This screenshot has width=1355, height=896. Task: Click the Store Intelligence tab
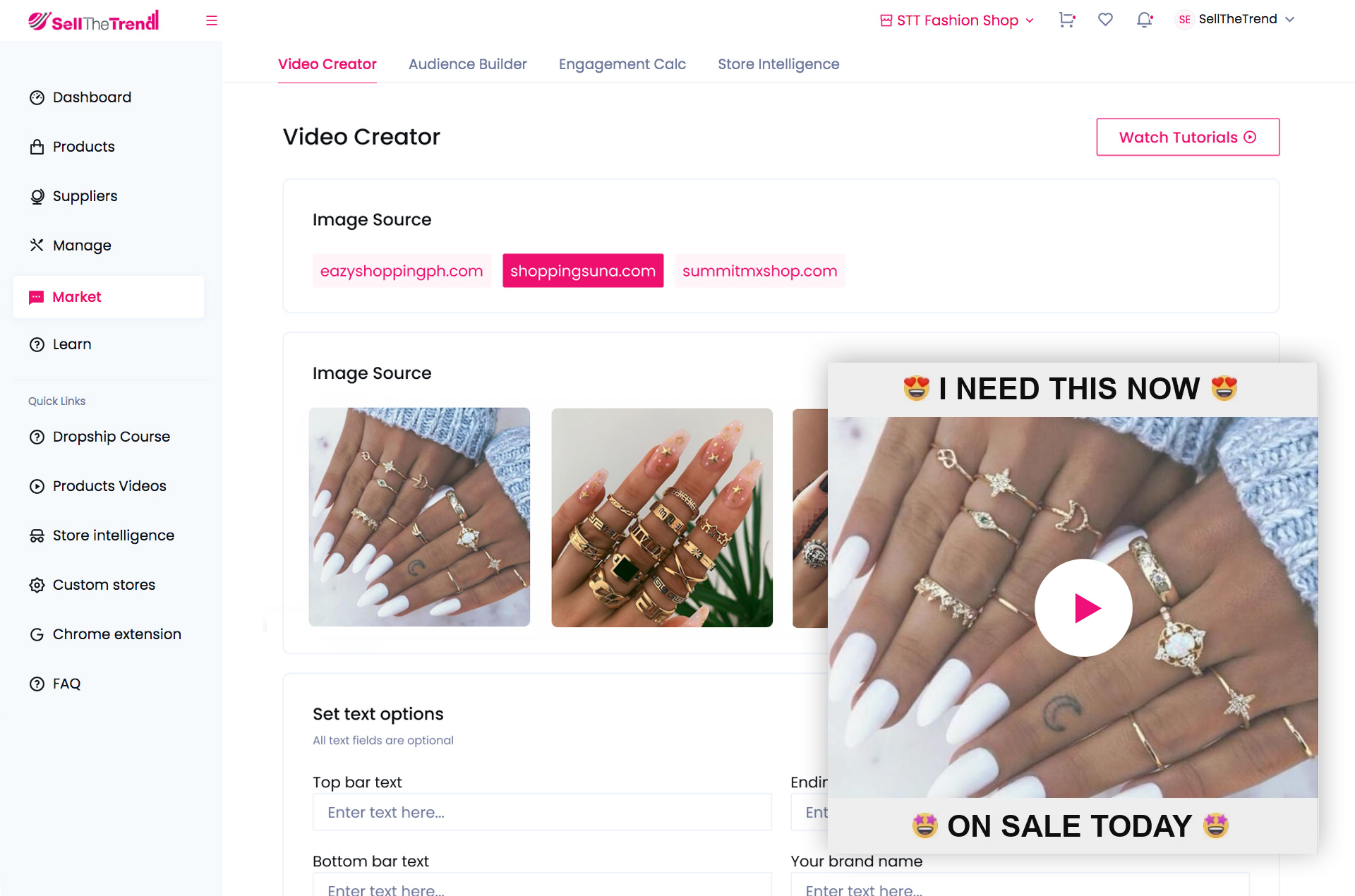click(778, 64)
